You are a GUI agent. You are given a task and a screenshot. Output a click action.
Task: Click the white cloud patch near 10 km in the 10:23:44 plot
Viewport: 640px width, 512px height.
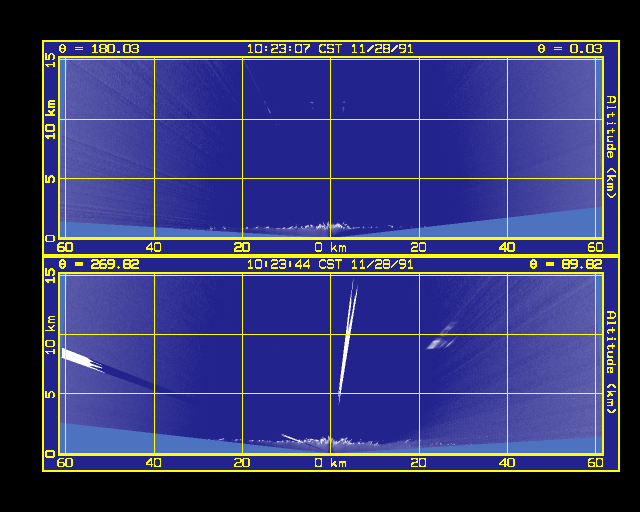[441, 337]
